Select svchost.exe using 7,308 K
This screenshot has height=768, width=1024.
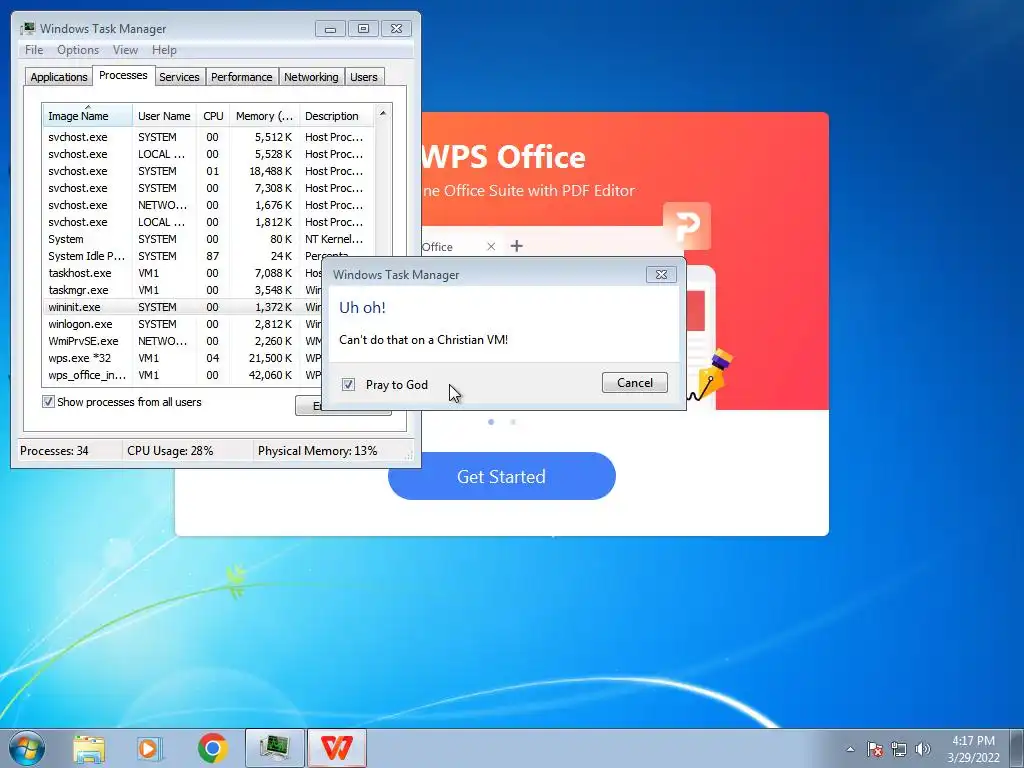[x=209, y=188]
